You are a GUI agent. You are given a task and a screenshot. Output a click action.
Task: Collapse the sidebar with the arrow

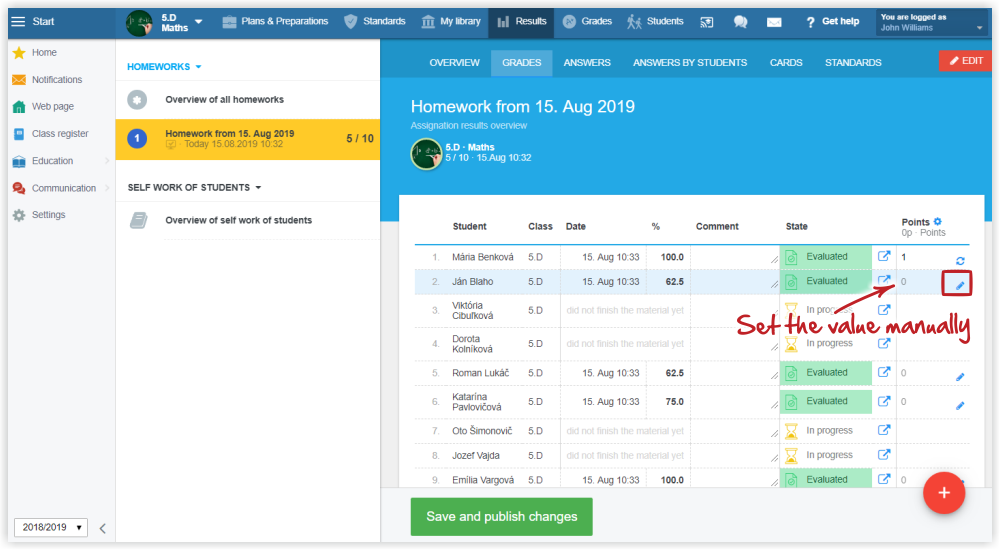click(103, 528)
